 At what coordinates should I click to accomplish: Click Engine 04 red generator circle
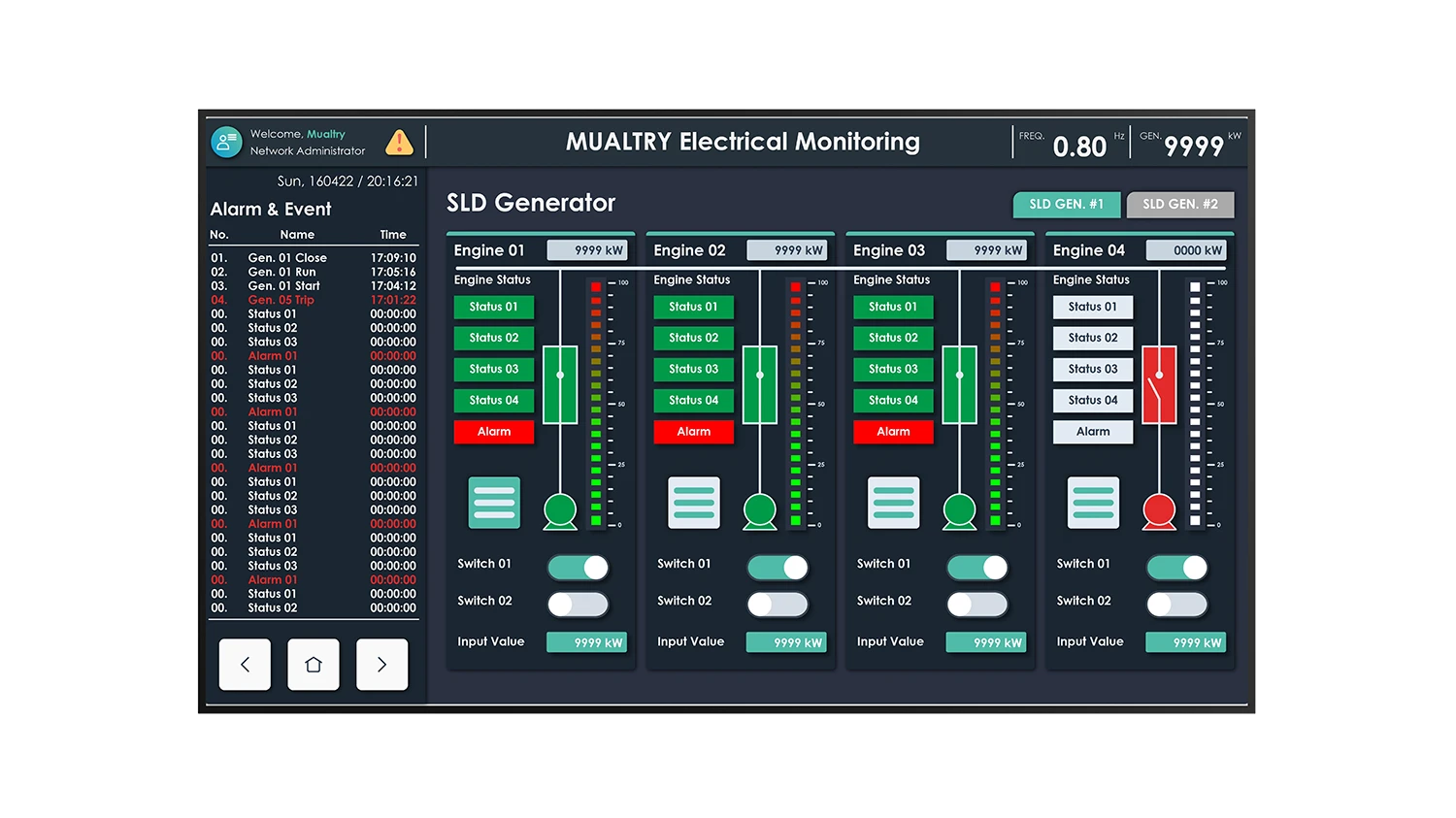tap(1159, 509)
